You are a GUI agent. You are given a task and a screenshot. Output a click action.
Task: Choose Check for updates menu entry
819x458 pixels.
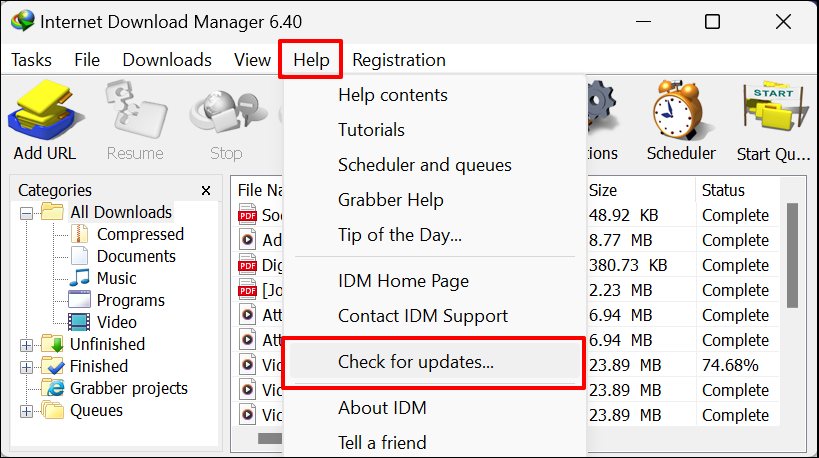[x=416, y=362]
